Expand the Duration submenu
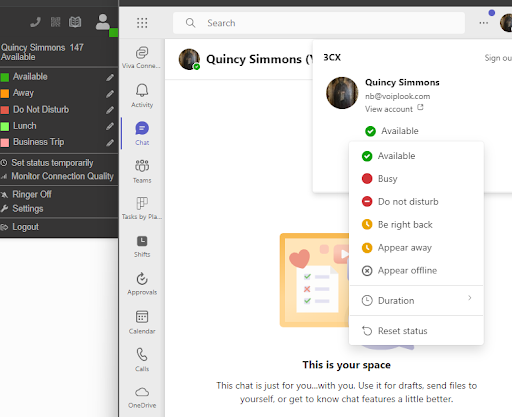The image size is (512, 417). click(416, 300)
